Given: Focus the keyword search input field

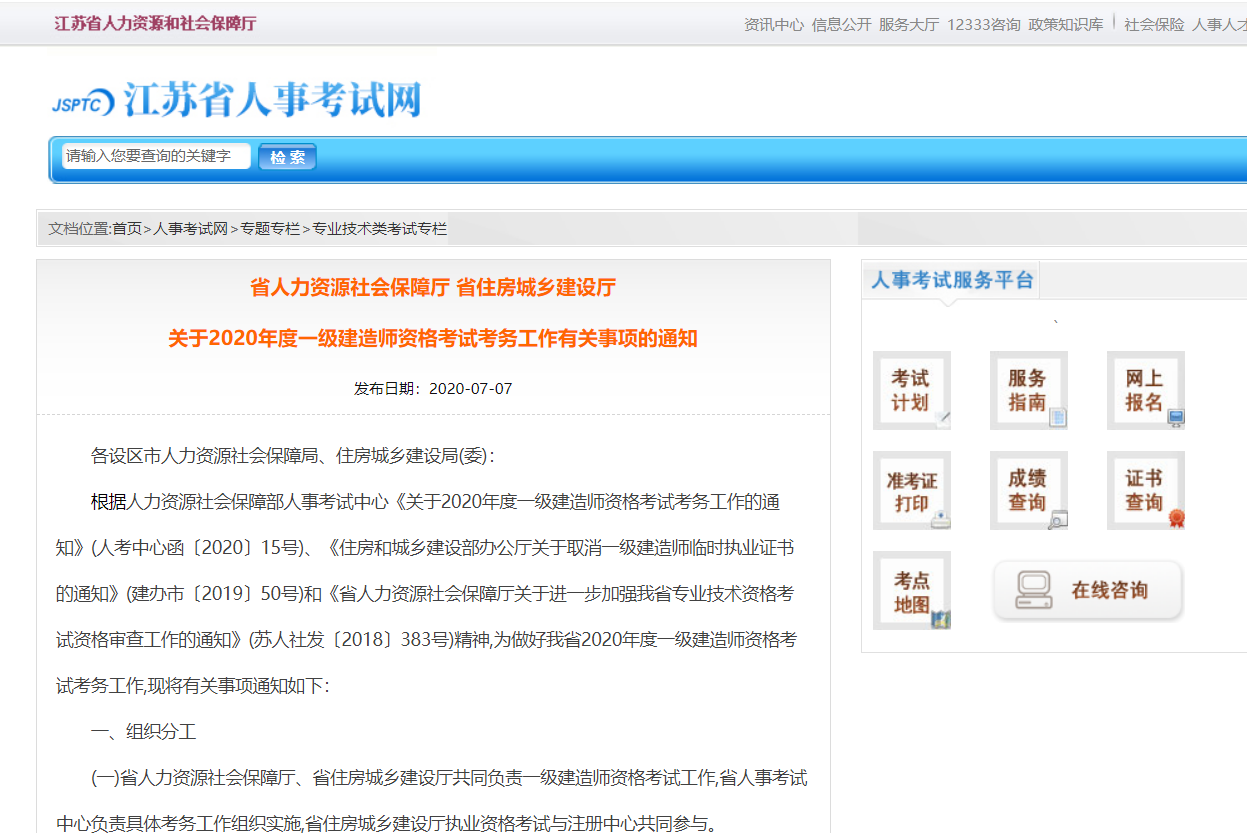Looking at the screenshot, I should [x=156, y=156].
